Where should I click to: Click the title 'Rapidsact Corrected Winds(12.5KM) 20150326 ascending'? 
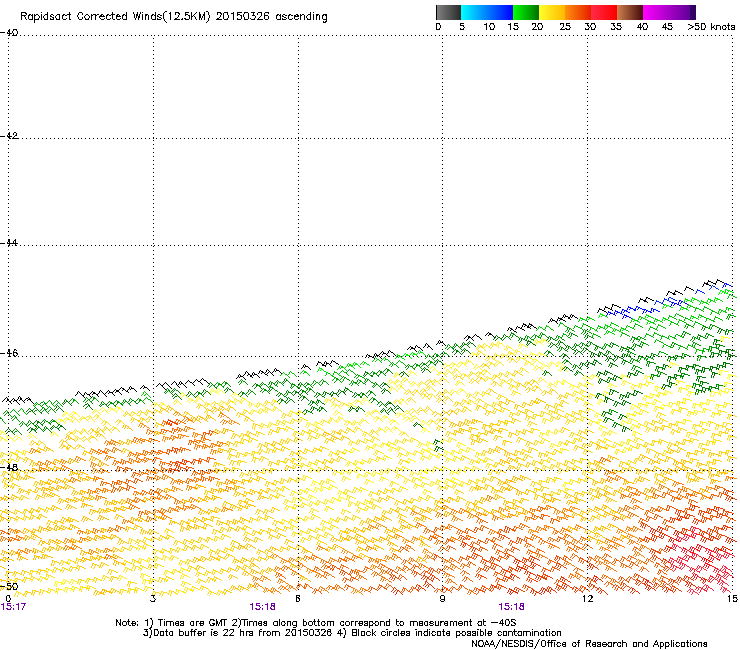[x=174, y=16]
